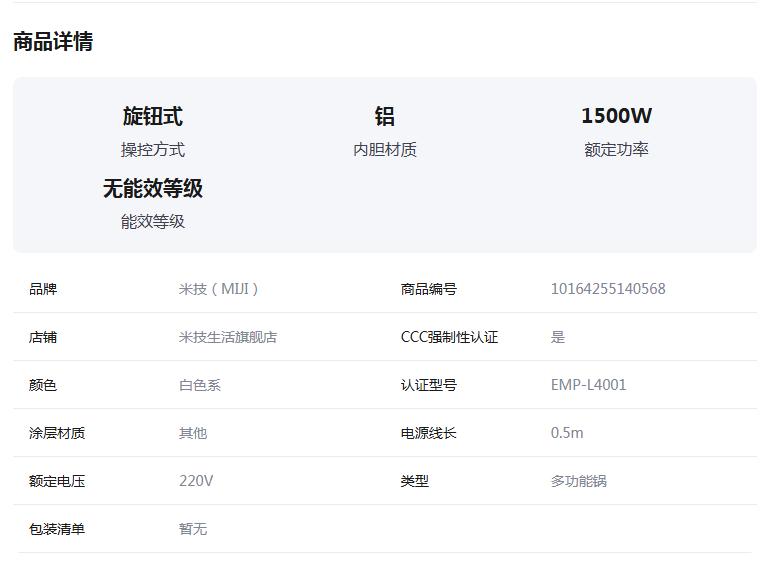Select the 0.5m cord length value
The image size is (771, 585).
coord(567,433)
